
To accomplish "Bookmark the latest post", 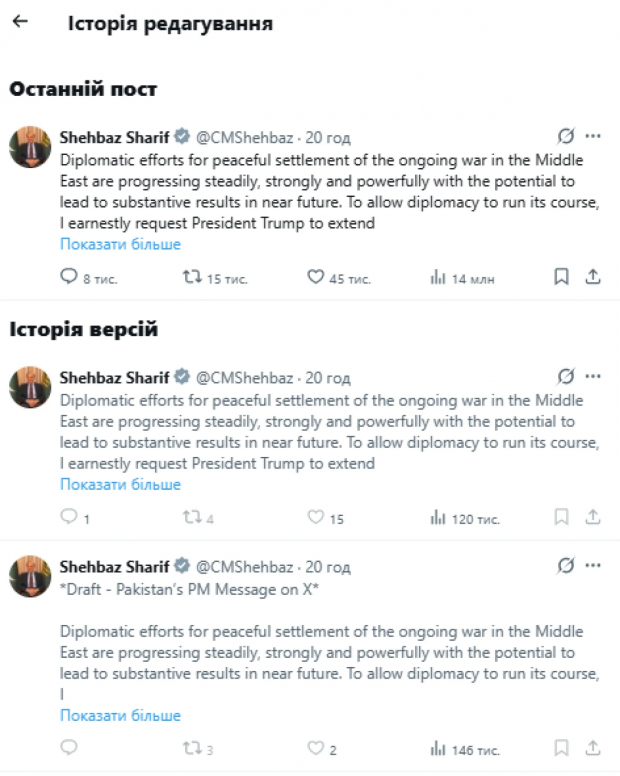I will pos(562,277).
